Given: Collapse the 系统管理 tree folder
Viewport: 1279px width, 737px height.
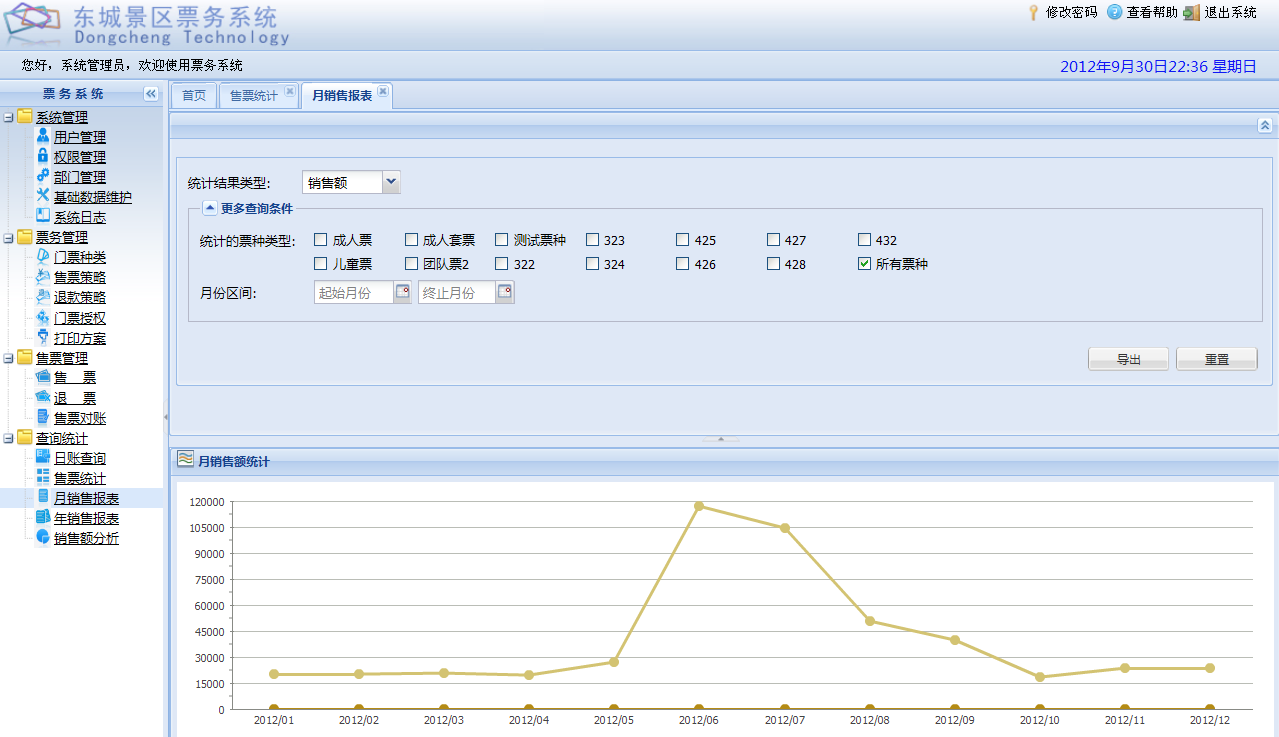Looking at the screenshot, I should pyautogui.click(x=9, y=117).
